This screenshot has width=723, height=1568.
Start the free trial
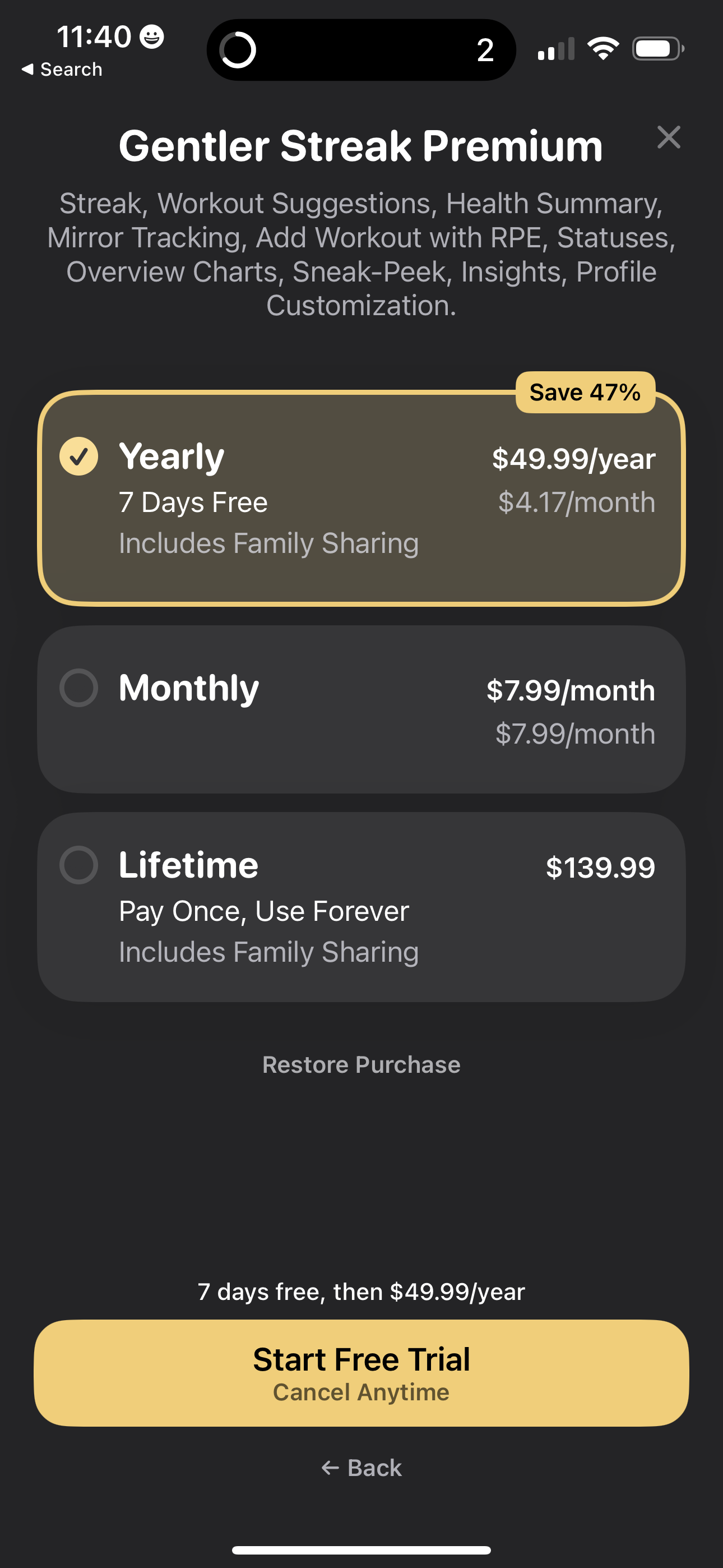(361, 1373)
